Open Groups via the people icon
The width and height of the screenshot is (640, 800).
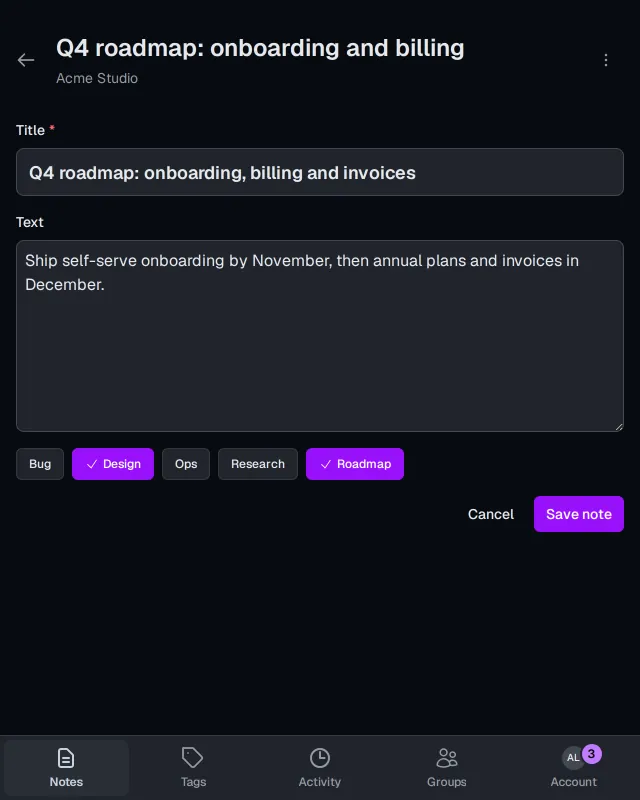point(447,758)
